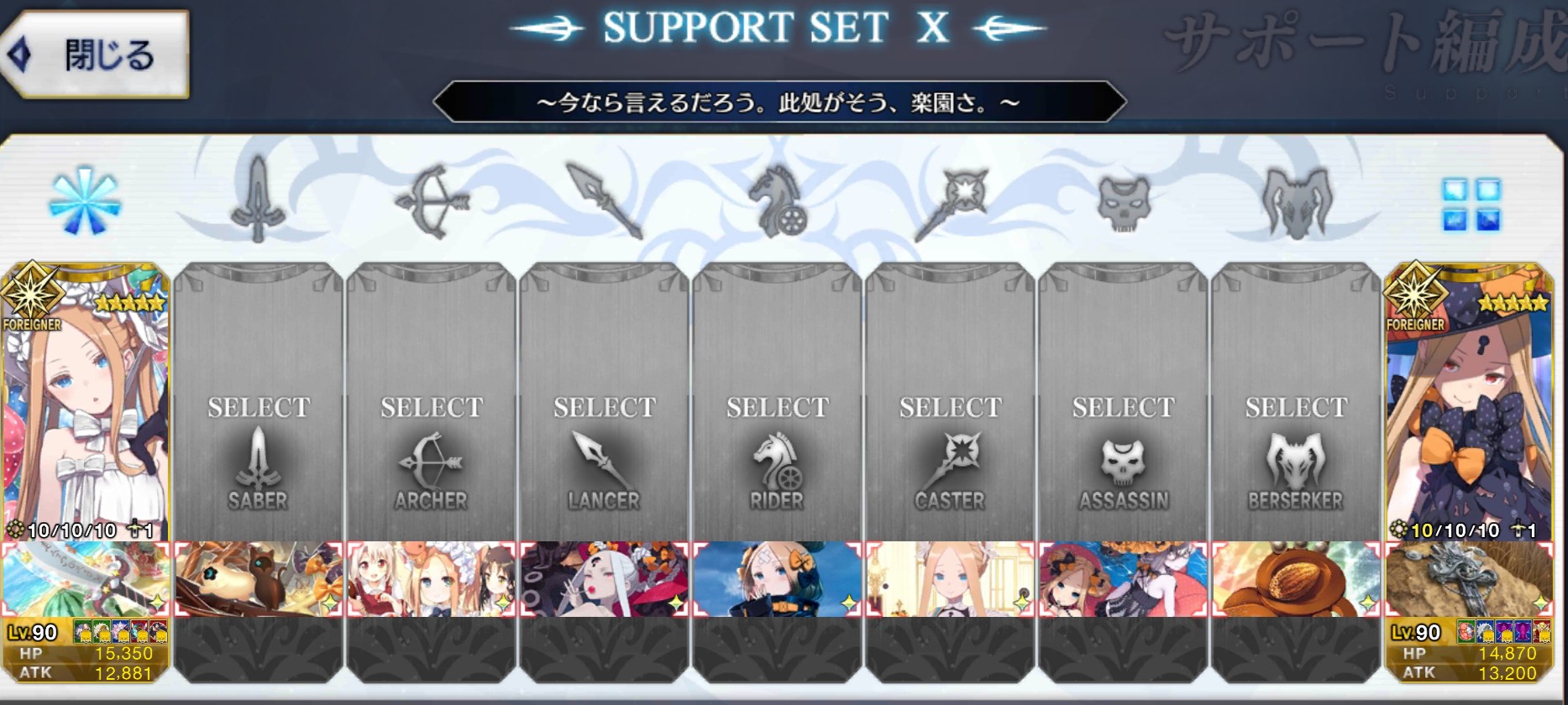Image resolution: width=1568 pixels, height=705 pixels.
Task: Choose the chocolate craft essence under Berserker
Action: tap(1297, 579)
